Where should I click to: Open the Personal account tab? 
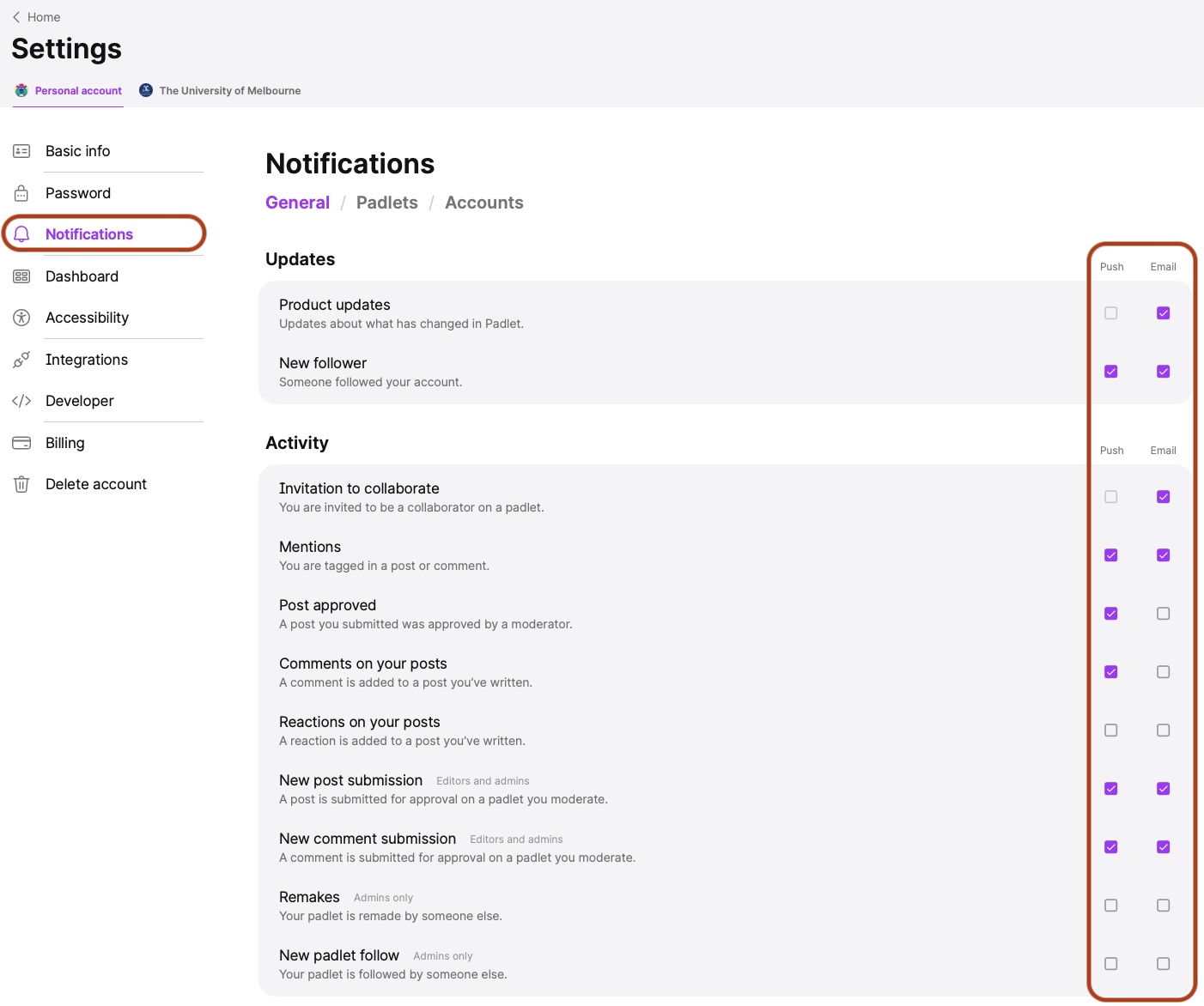click(x=68, y=91)
